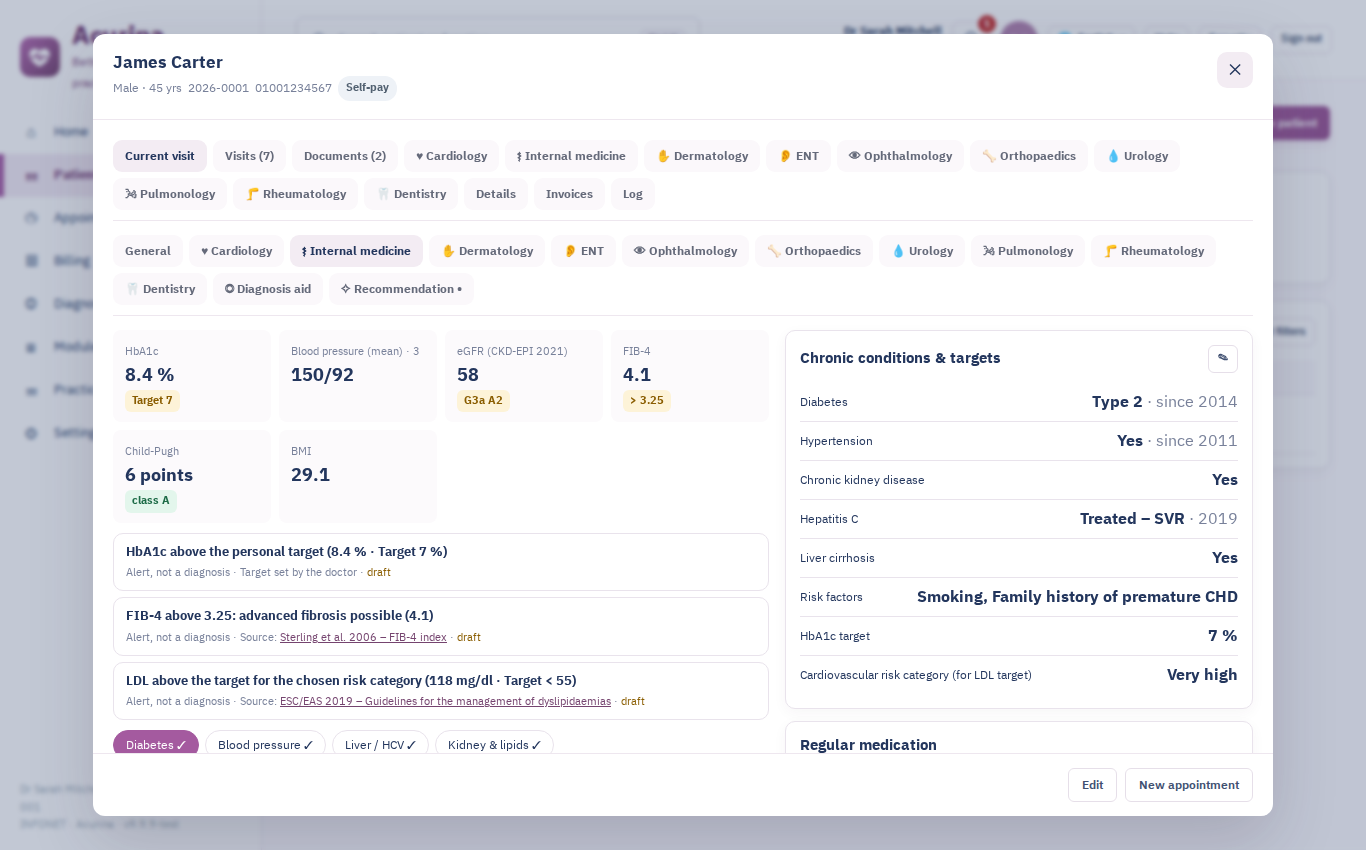Click the New appointment button
Viewport: 1366px width, 850px height.
pyautogui.click(x=1189, y=785)
